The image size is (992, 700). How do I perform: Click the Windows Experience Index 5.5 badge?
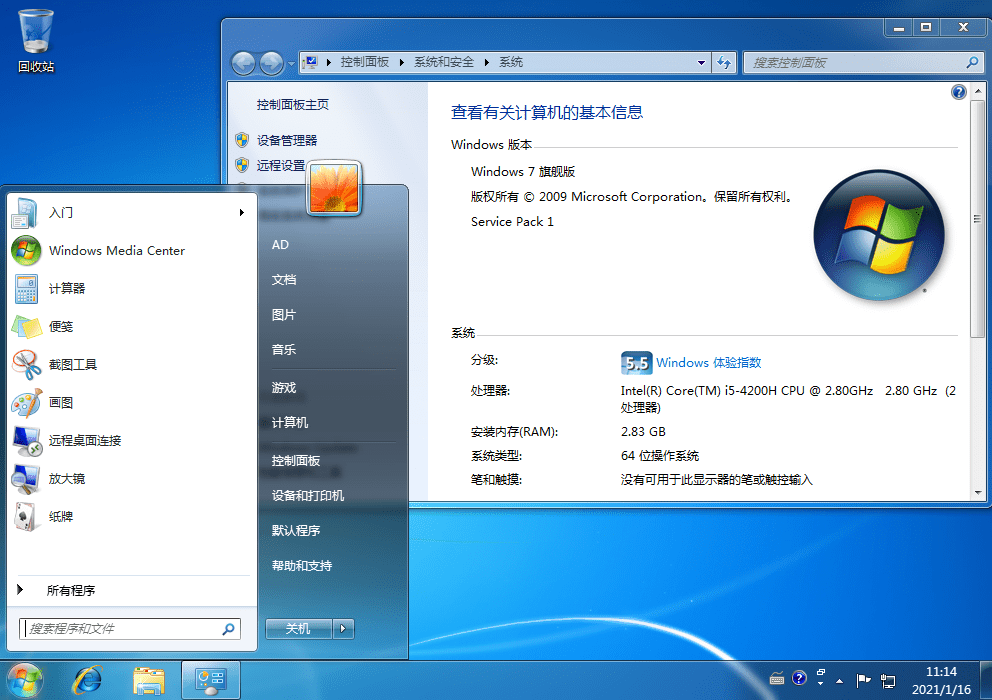(636, 363)
